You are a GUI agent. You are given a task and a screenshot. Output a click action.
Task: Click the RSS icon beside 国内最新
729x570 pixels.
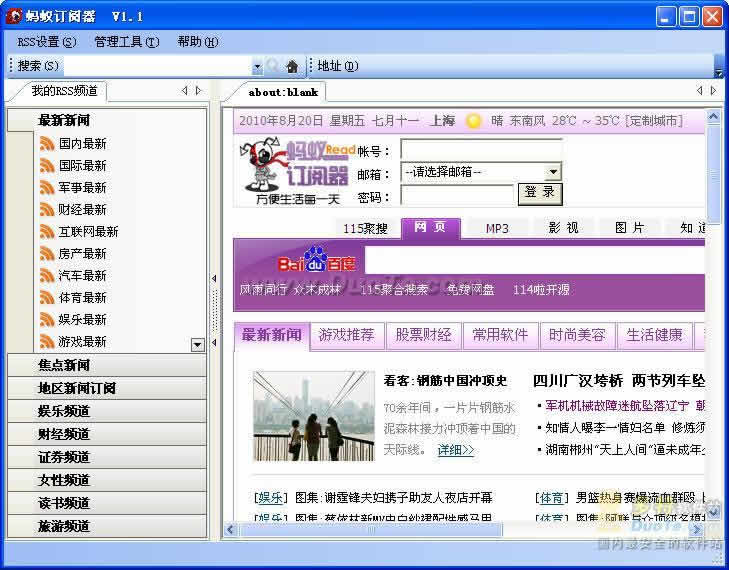click(47, 144)
